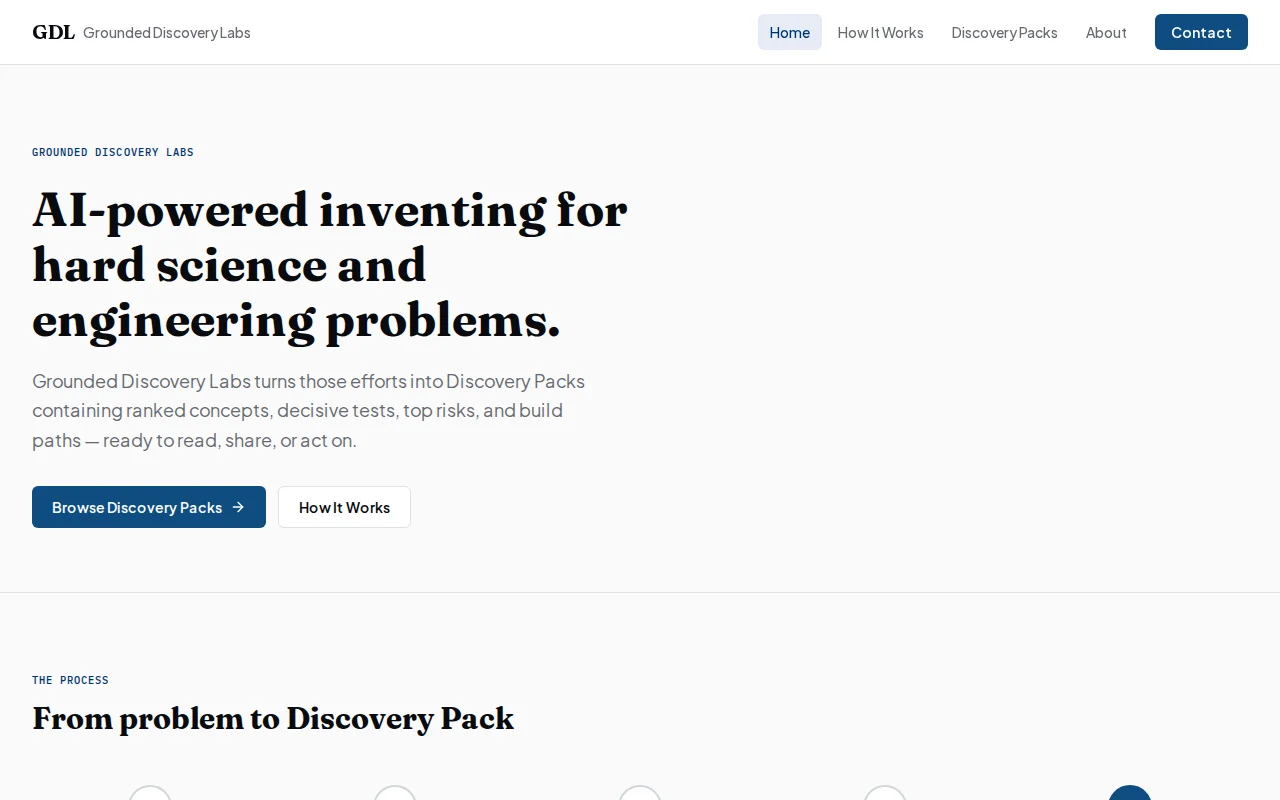Click the Contact button

[1201, 32]
